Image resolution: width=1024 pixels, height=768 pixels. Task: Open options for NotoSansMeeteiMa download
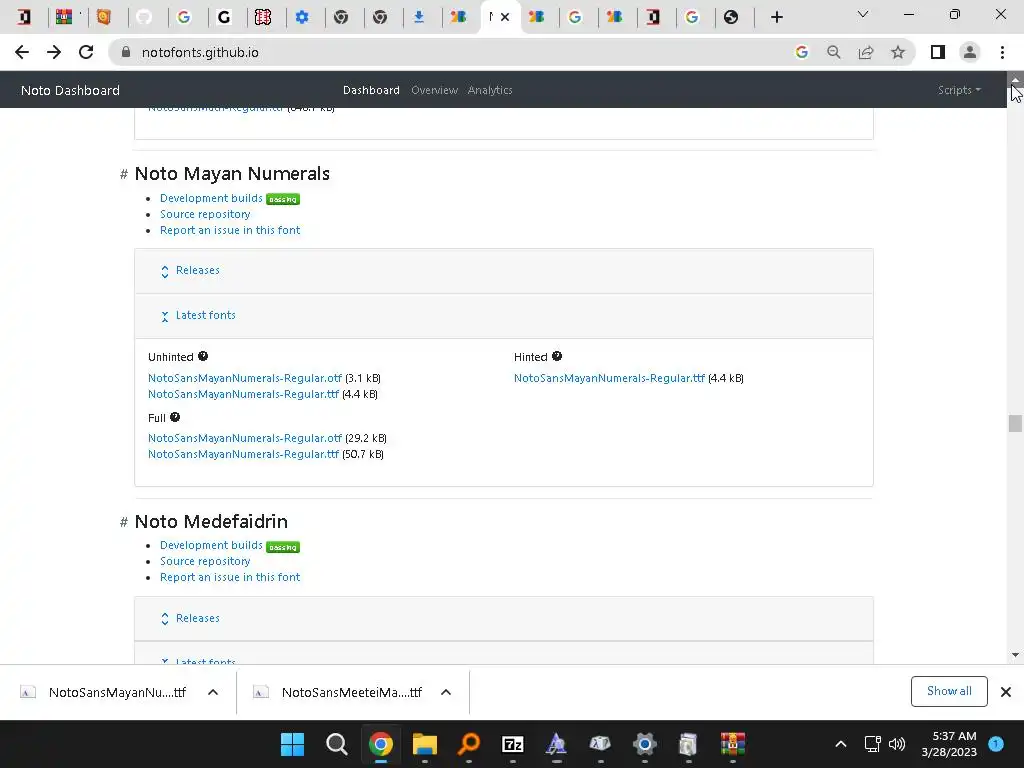click(446, 692)
